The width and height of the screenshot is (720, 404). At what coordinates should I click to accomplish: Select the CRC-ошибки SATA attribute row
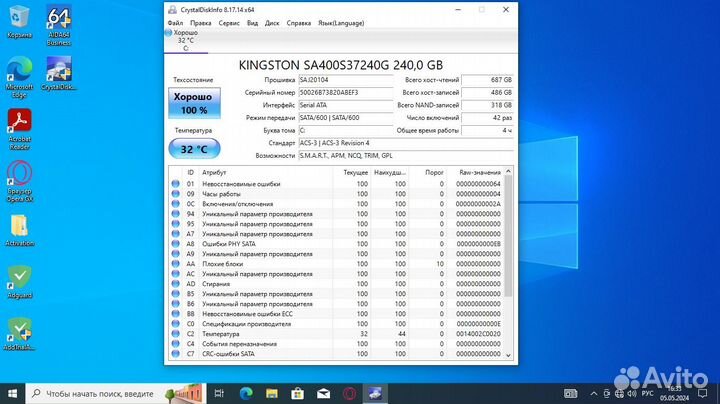click(x=336, y=354)
